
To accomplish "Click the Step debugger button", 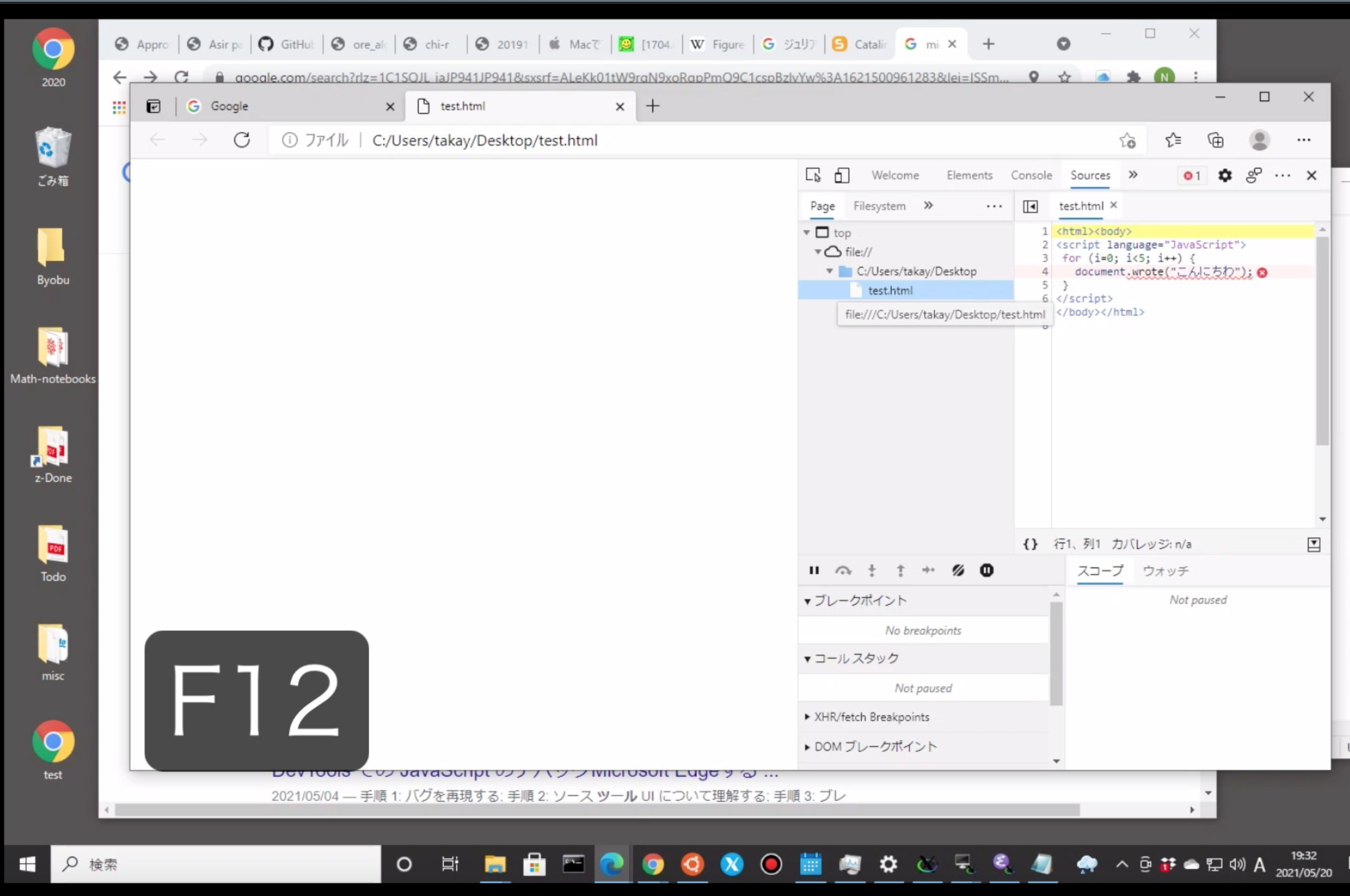I will pos(929,570).
